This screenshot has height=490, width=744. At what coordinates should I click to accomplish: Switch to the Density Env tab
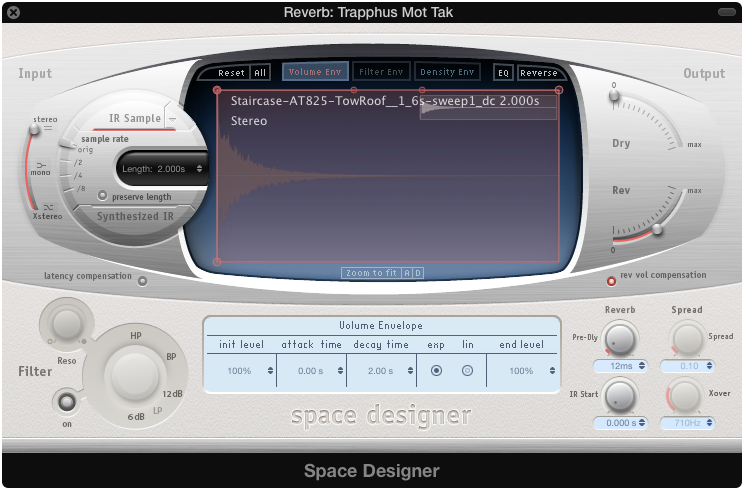pos(447,72)
